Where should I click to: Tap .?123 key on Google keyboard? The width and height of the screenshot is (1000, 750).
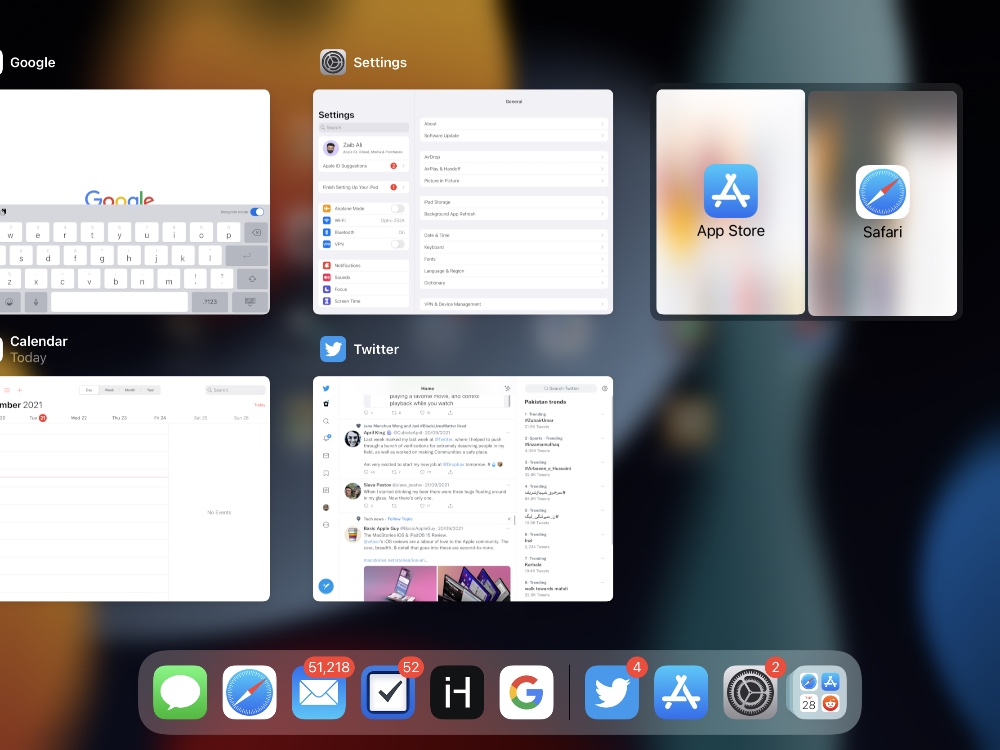(x=210, y=302)
